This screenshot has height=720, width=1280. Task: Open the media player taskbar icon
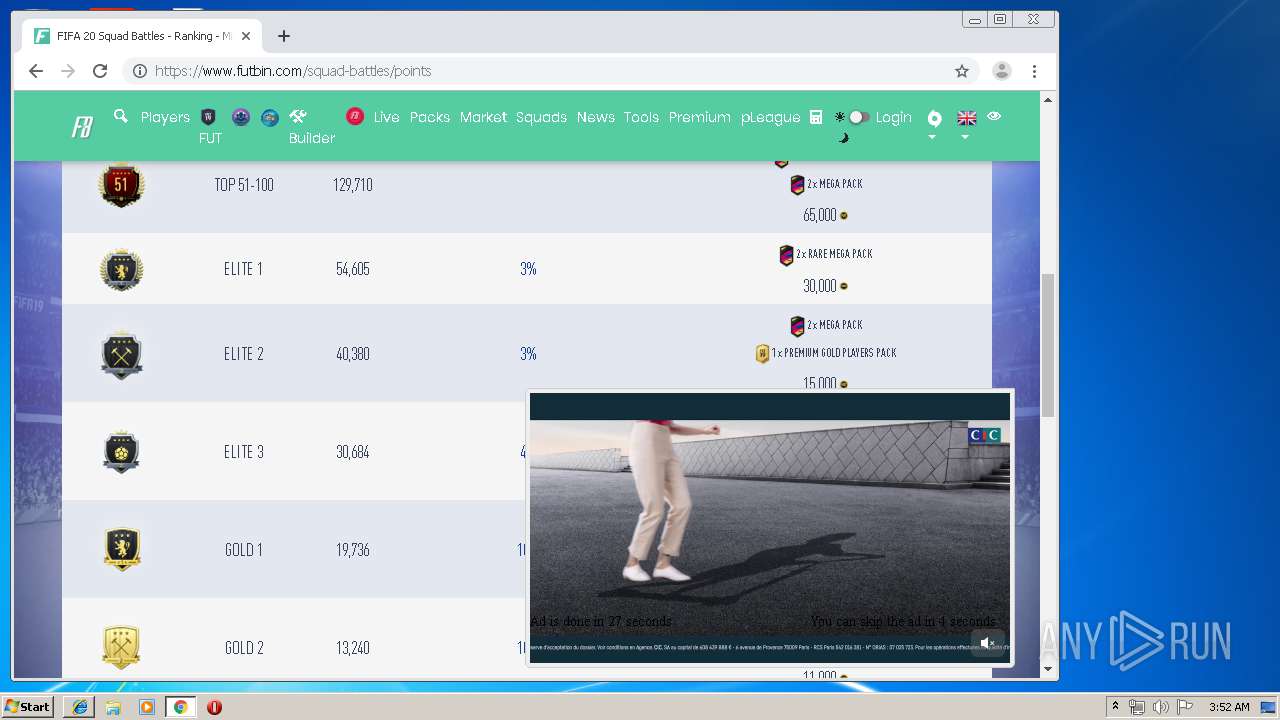coord(147,707)
